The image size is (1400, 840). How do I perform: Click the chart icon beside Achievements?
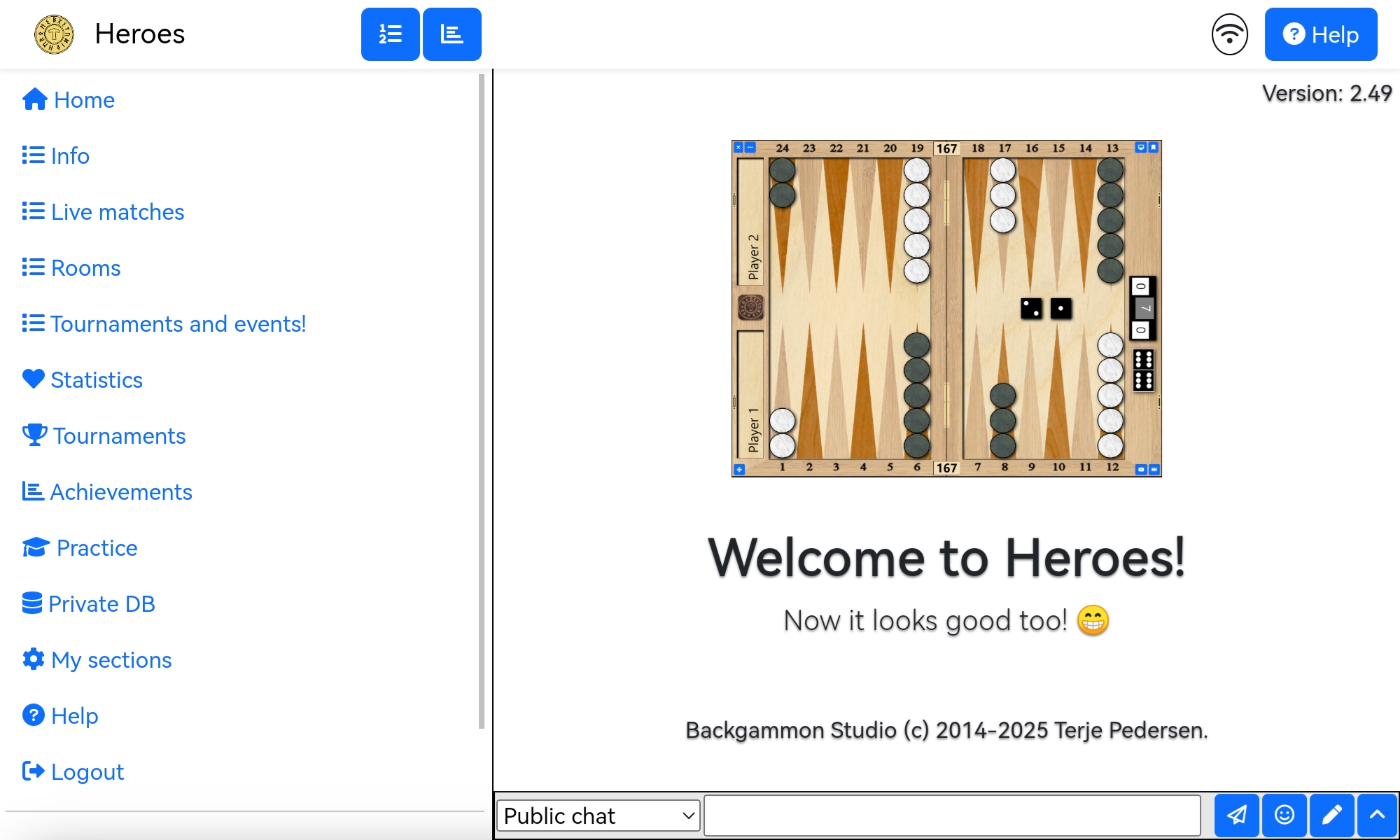click(33, 491)
